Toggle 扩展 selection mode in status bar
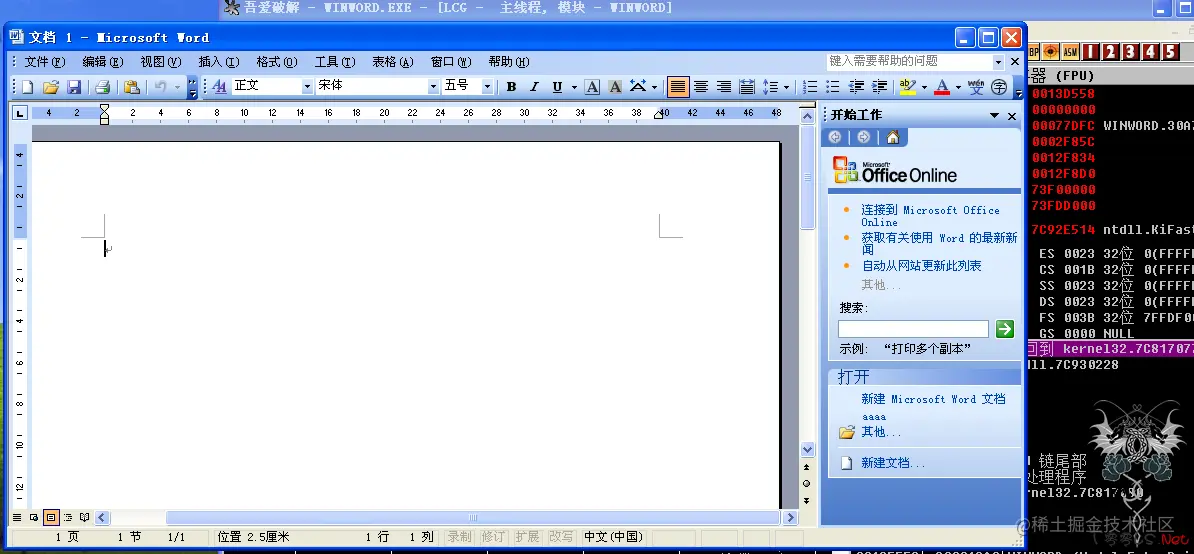The image size is (1194, 554). [x=527, y=536]
